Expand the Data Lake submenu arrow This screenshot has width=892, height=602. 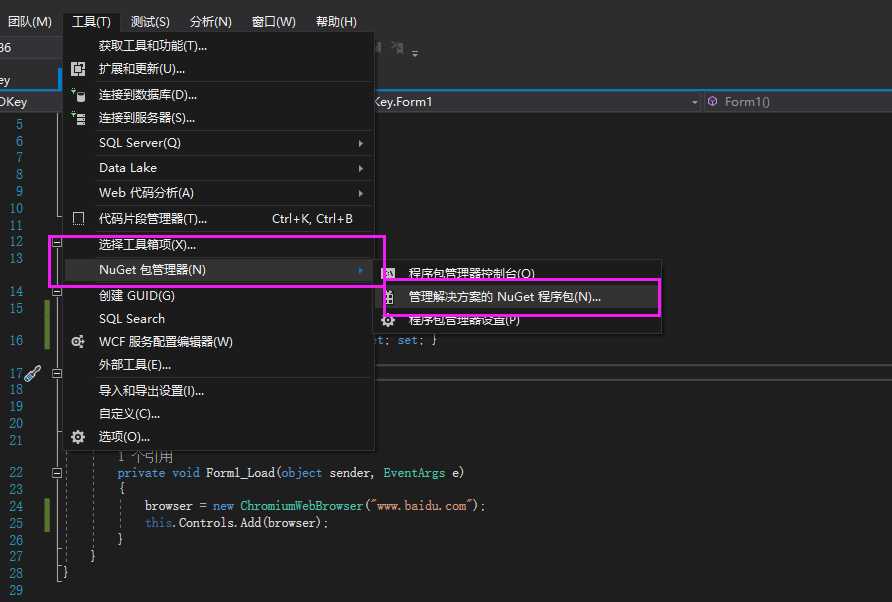pos(361,168)
